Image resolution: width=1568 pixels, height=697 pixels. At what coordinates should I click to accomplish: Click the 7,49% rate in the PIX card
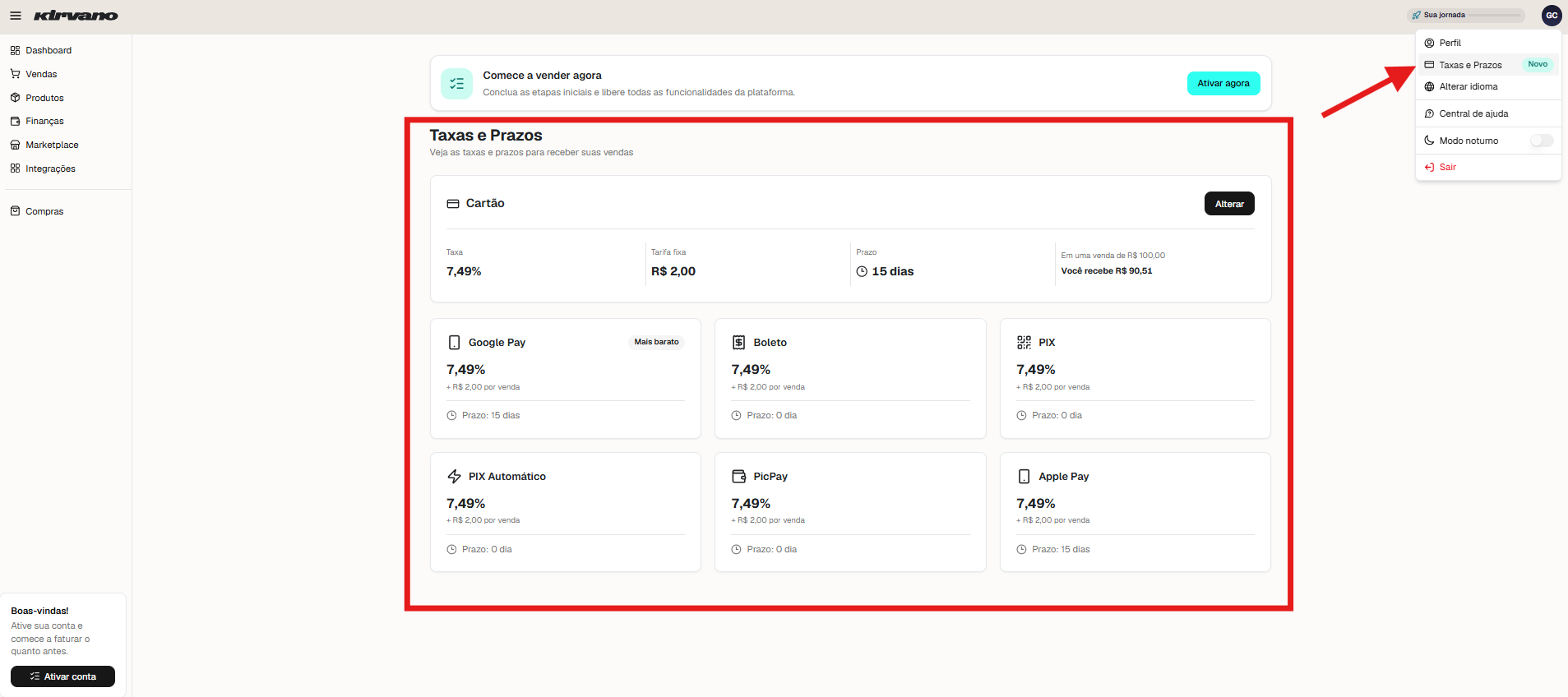pyautogui.click(x=1036, y=370)
